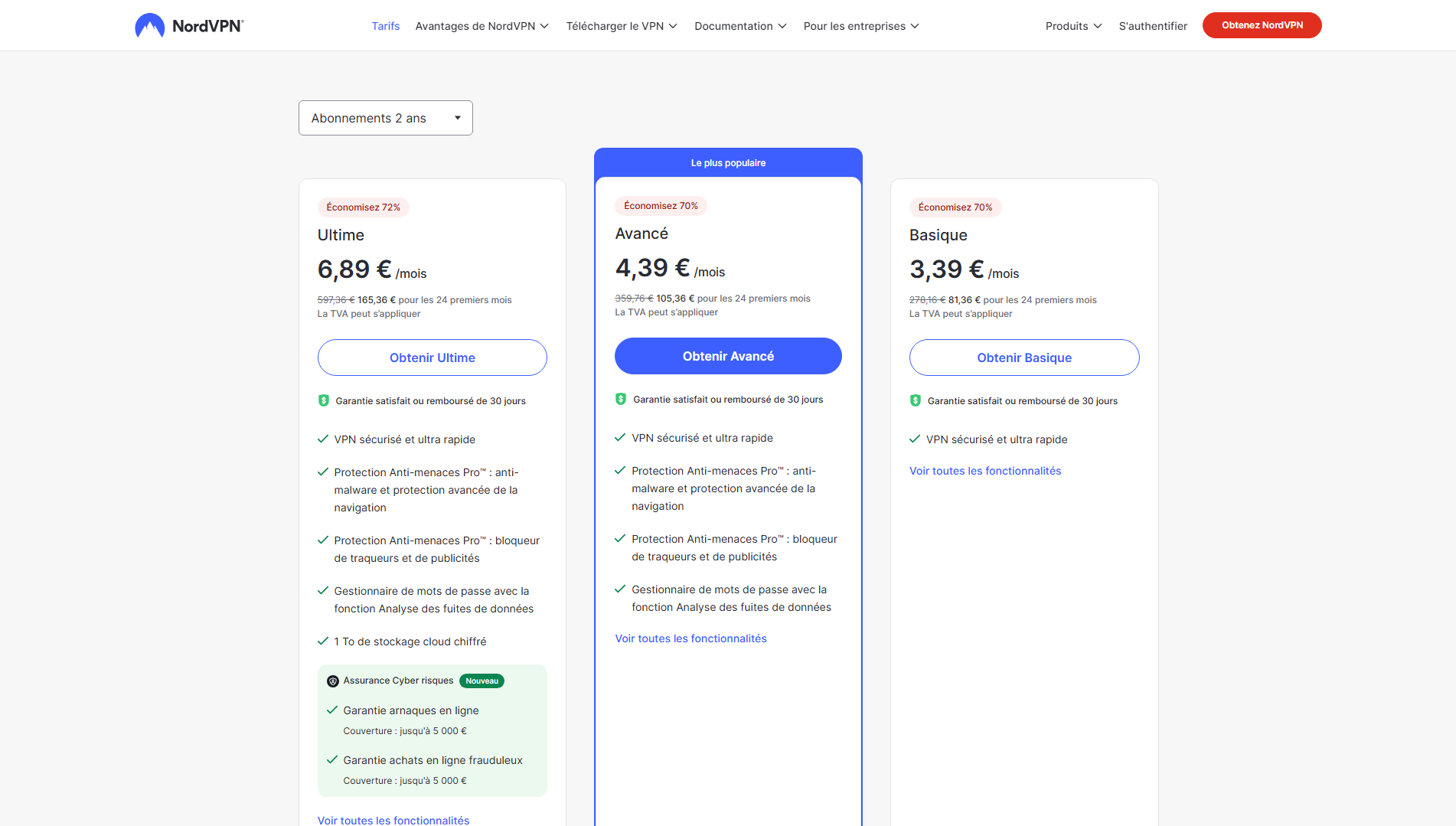1456x826 pixels.
Task: Expand the Télécharger le VPN menu
Action: pyautogui.click(x=621, y=26)
